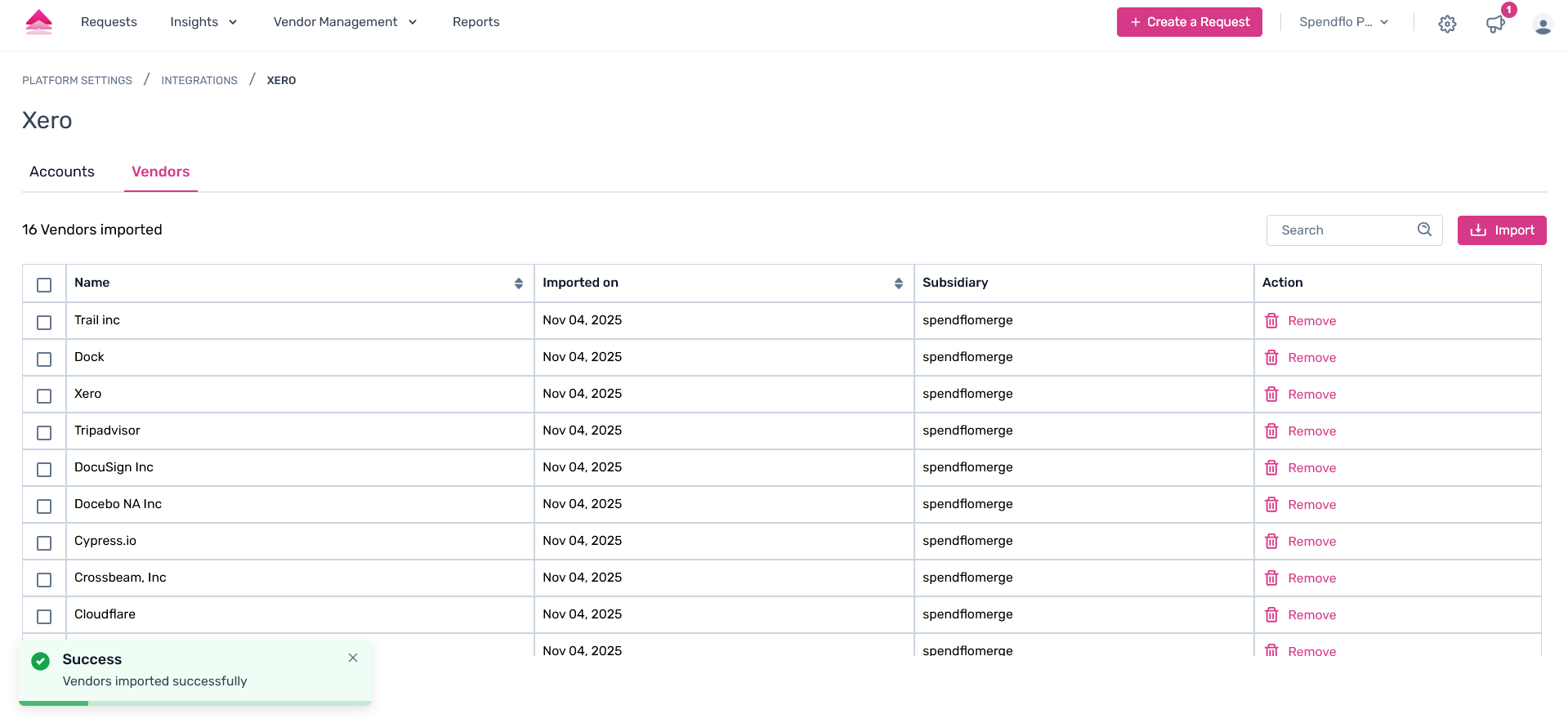Focus the vendor Search field
1568x723 pixels.
point(1354,230)
